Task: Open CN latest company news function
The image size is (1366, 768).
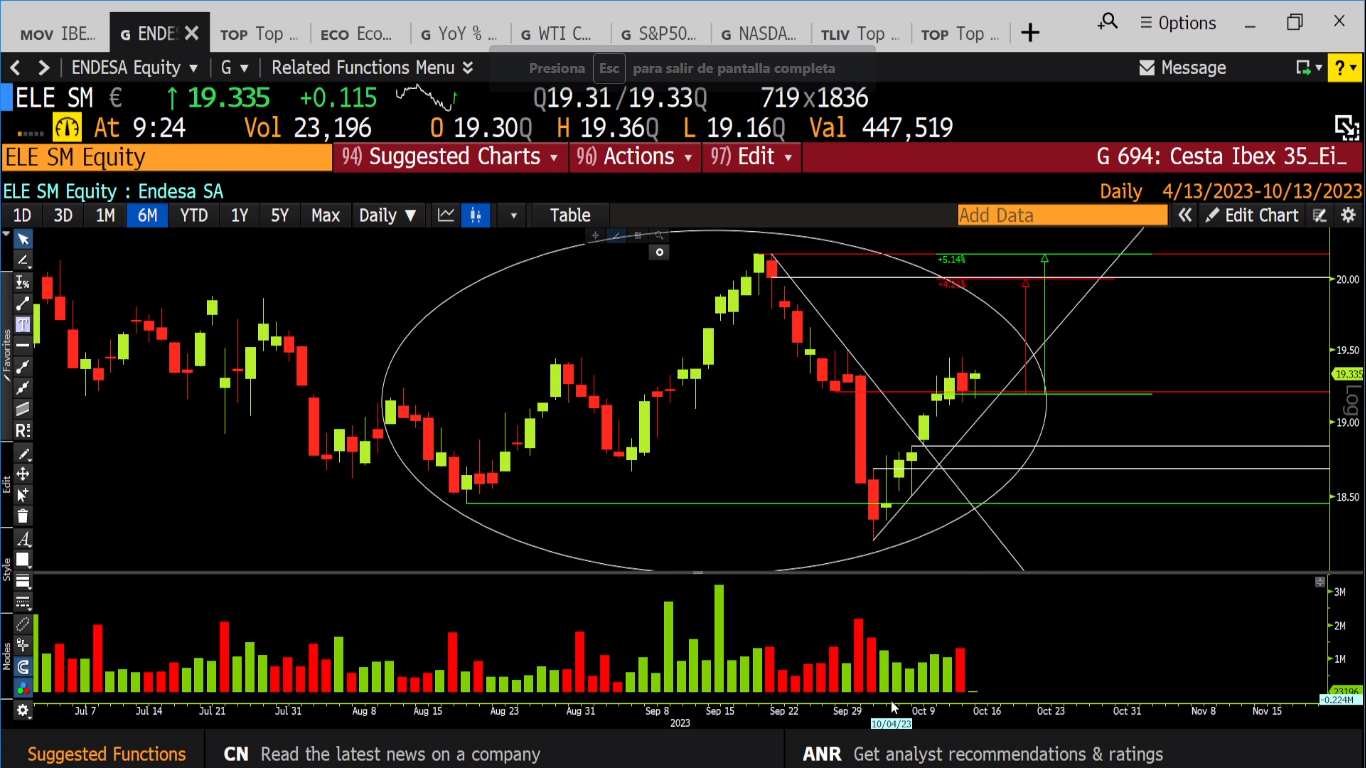Action: click(380, 754)
